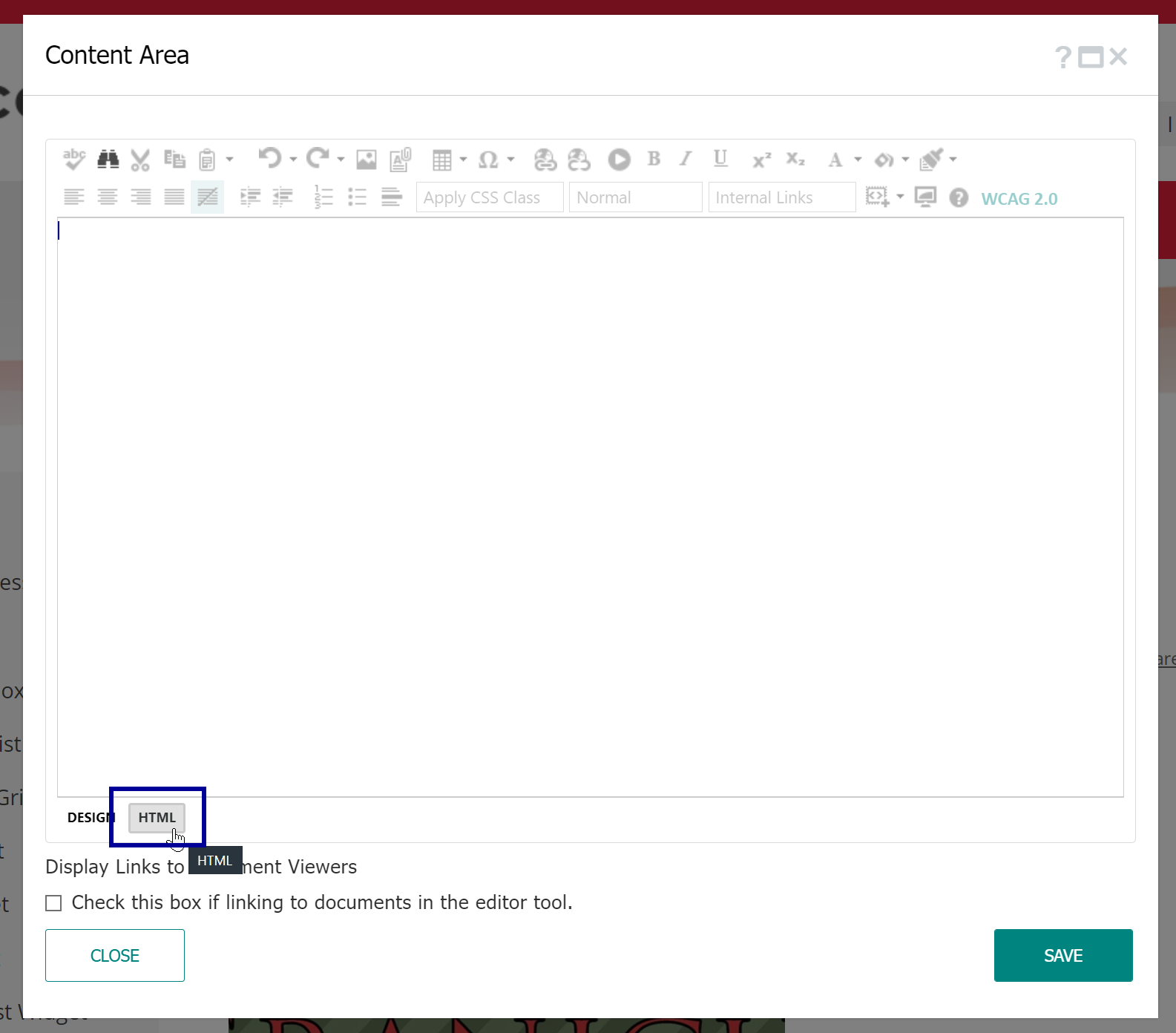Image resolution: width=1176 pixels, height=1033 pixels.
Task: Expand the insert table dropdown arrow
Action: pyautogui.click(x=463, y=160)
